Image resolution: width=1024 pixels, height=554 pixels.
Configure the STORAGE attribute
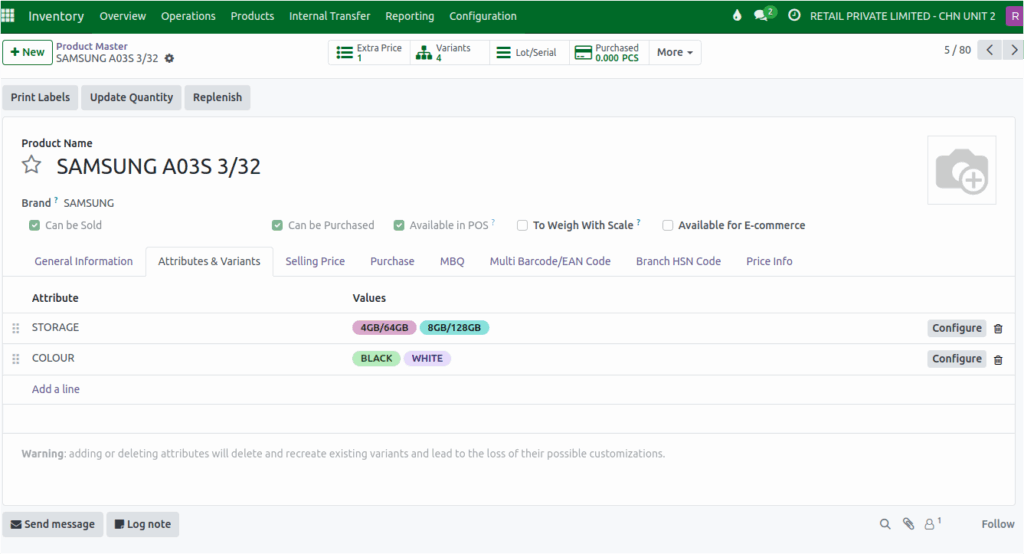[956, 328]
